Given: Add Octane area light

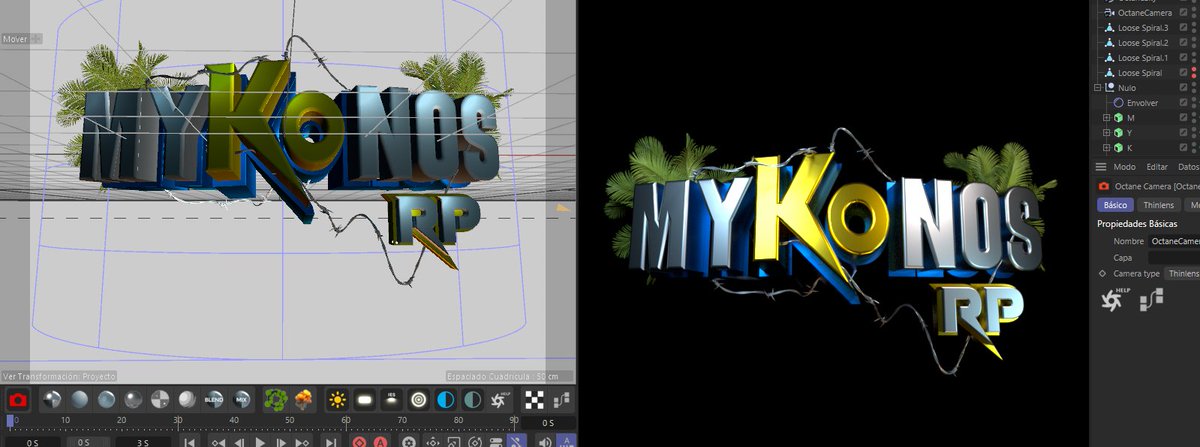Looking at the screenshot, I should 365,400.
